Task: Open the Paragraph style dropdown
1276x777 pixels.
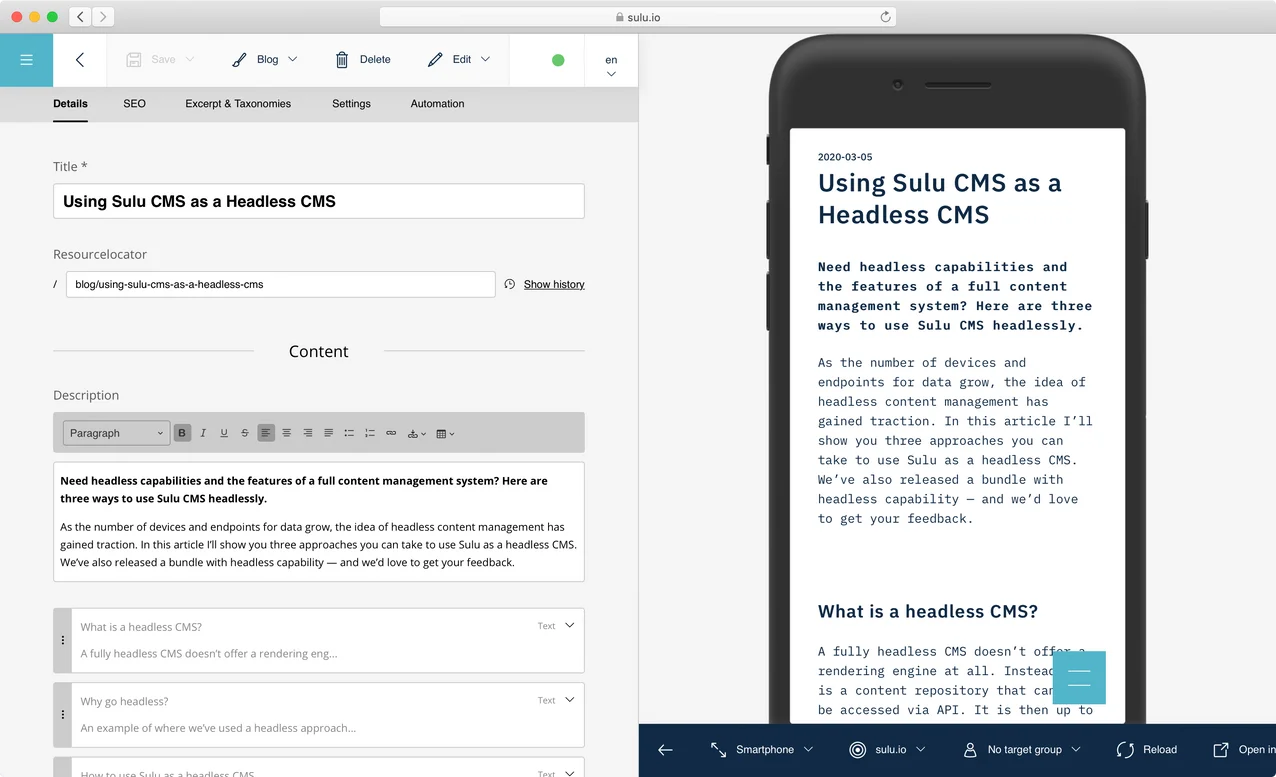Action: pos(115,432)
